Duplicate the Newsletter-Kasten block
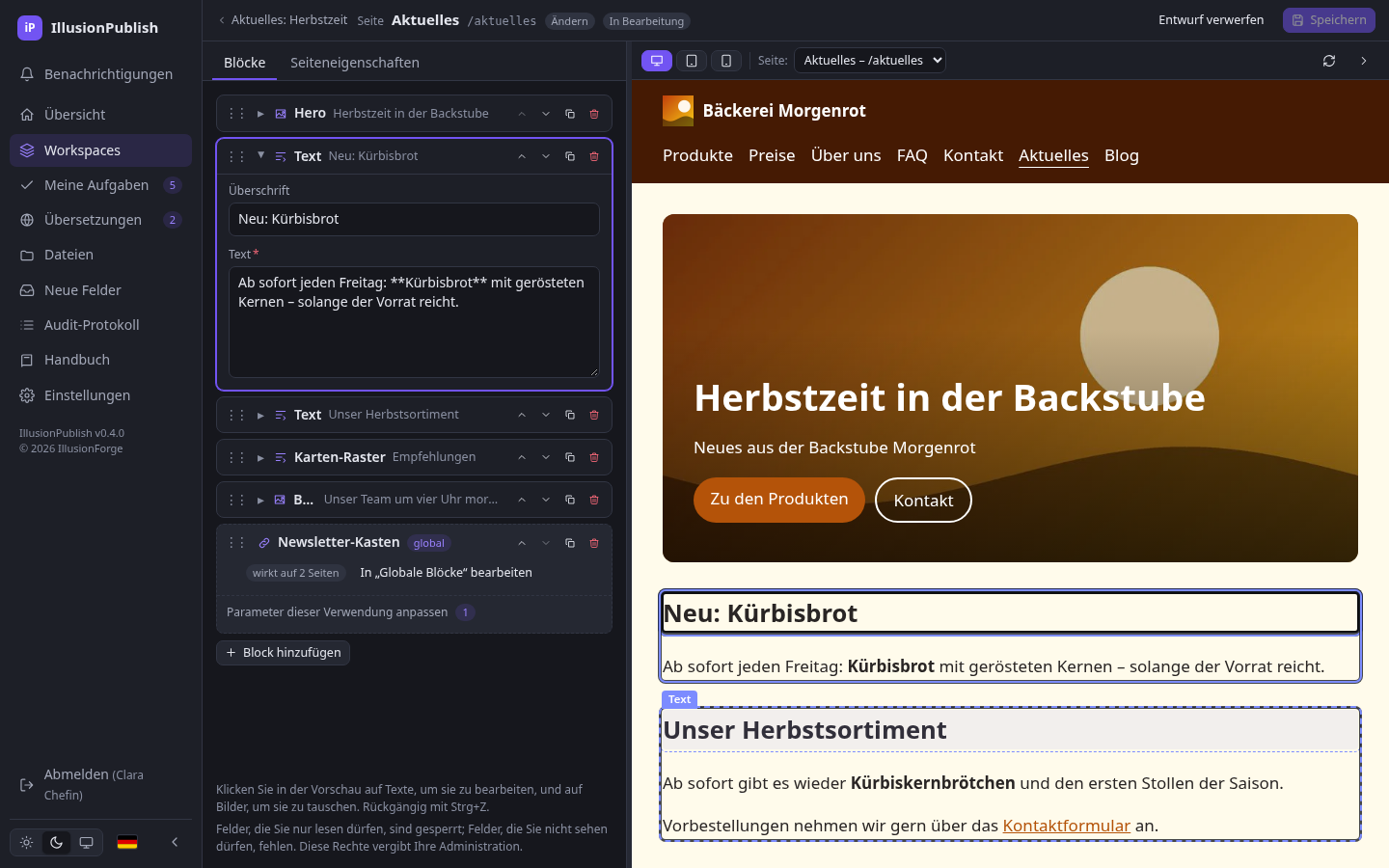The width and height of the screenshot is (1389, 868). (570, 543)
